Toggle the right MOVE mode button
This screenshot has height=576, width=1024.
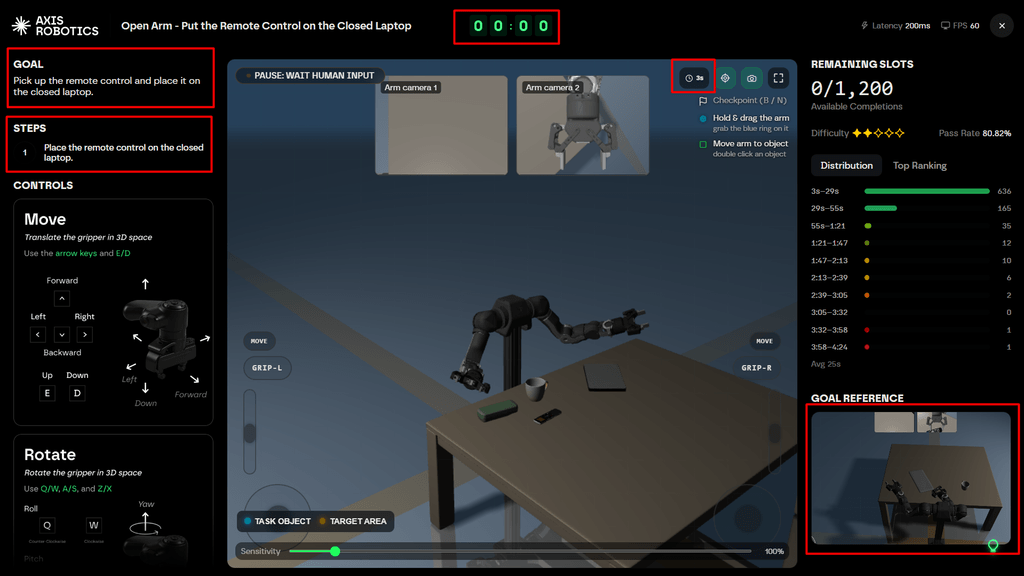click(764, 341)
